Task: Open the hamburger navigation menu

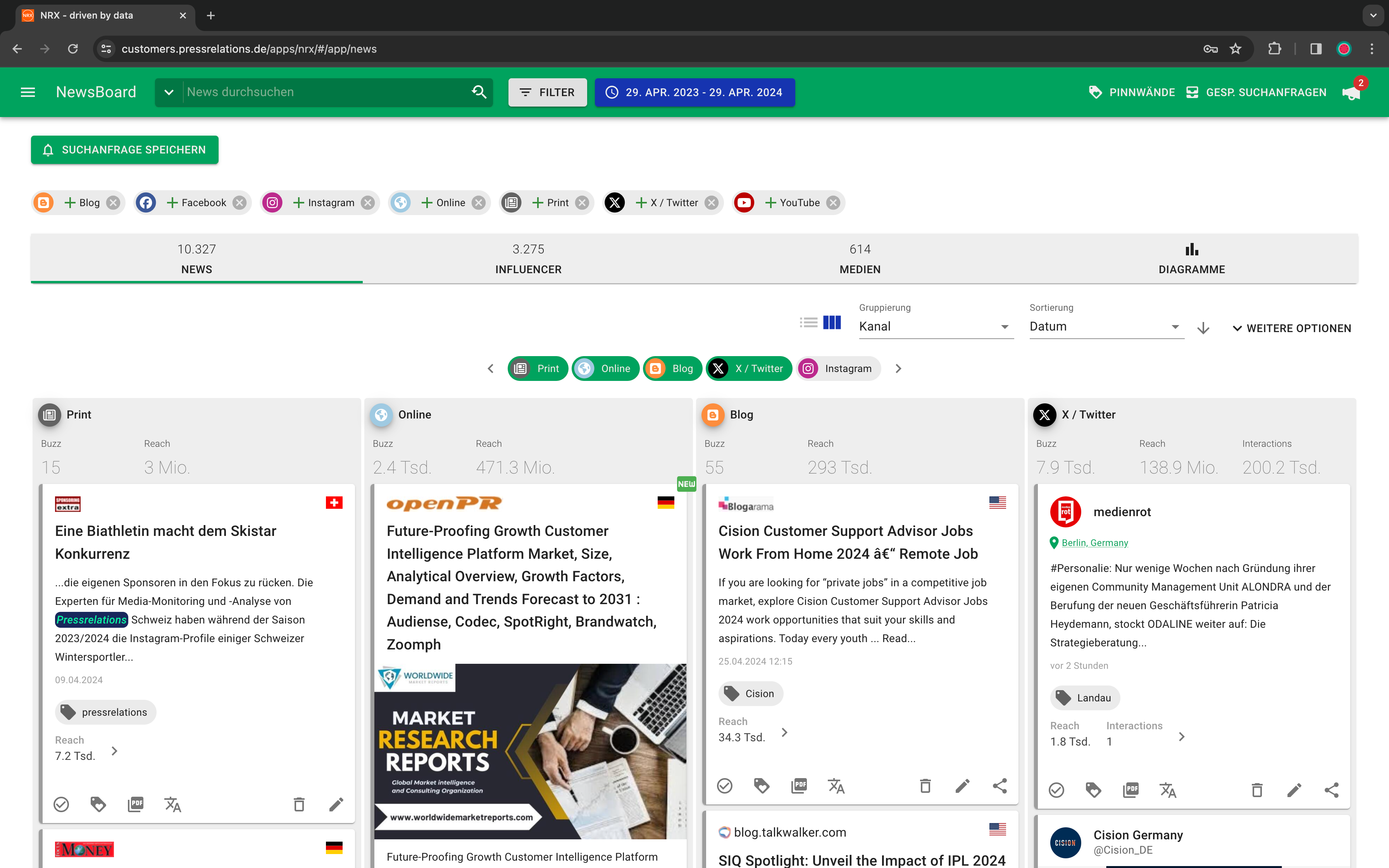Action: (x=28, y=92)
